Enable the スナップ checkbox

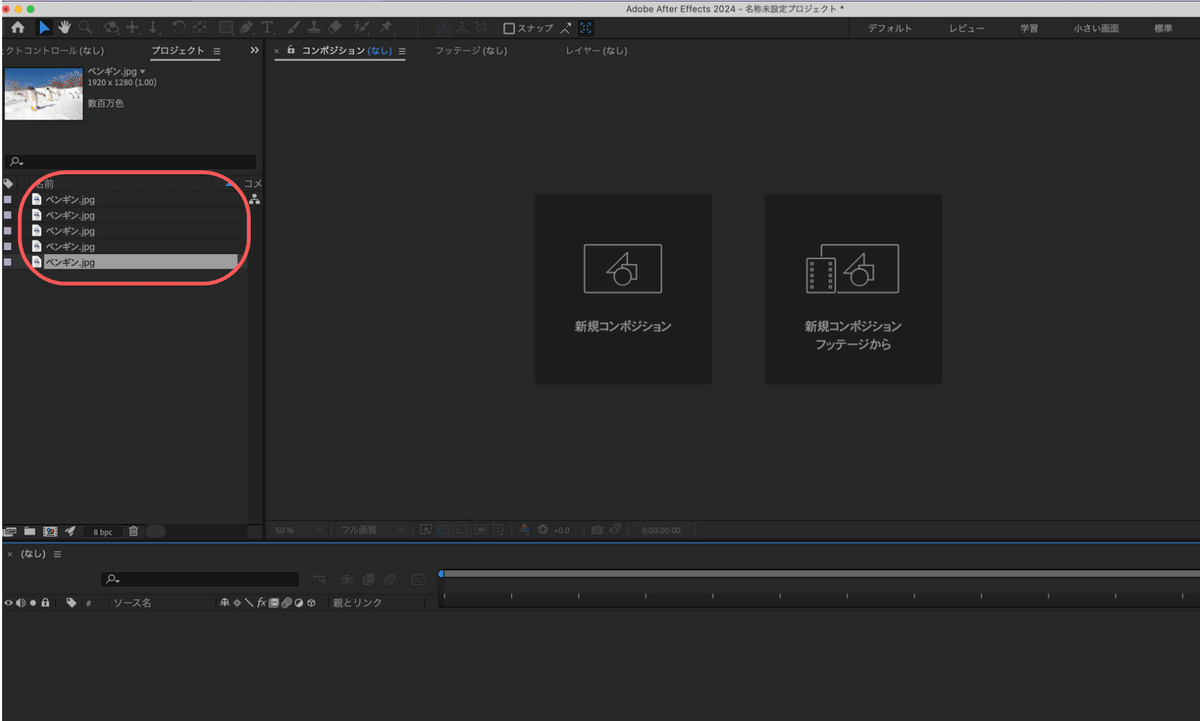509,29
